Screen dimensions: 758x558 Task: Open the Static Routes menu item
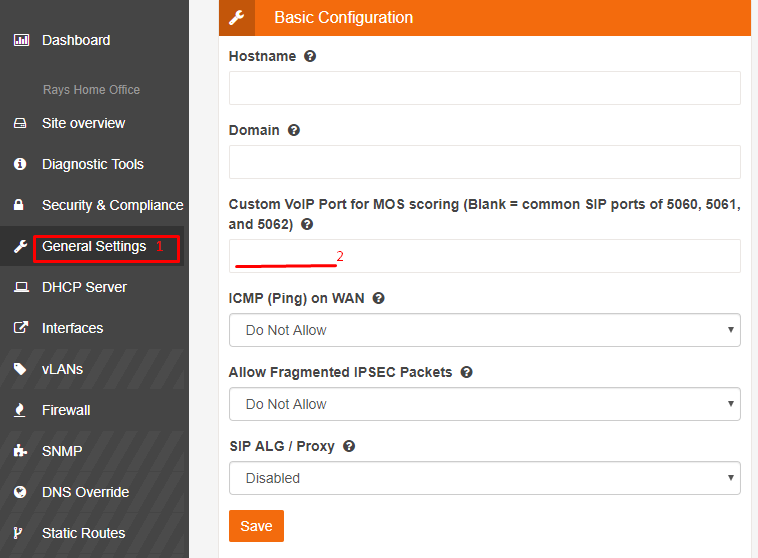coord(84,533)
